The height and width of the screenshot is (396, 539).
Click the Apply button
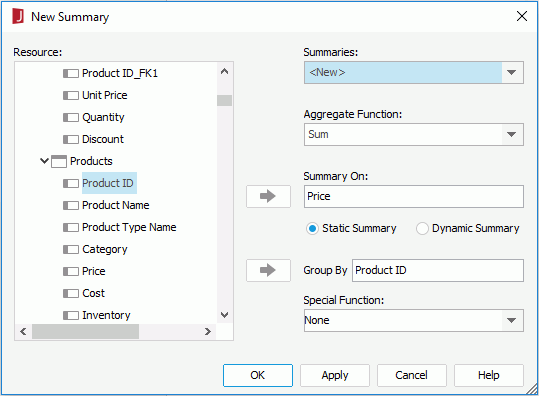335,375
